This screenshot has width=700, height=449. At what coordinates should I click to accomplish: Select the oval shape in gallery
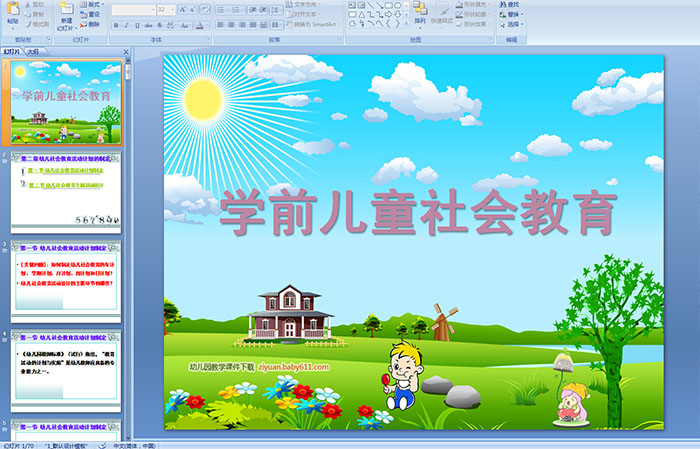pos(398,5)
